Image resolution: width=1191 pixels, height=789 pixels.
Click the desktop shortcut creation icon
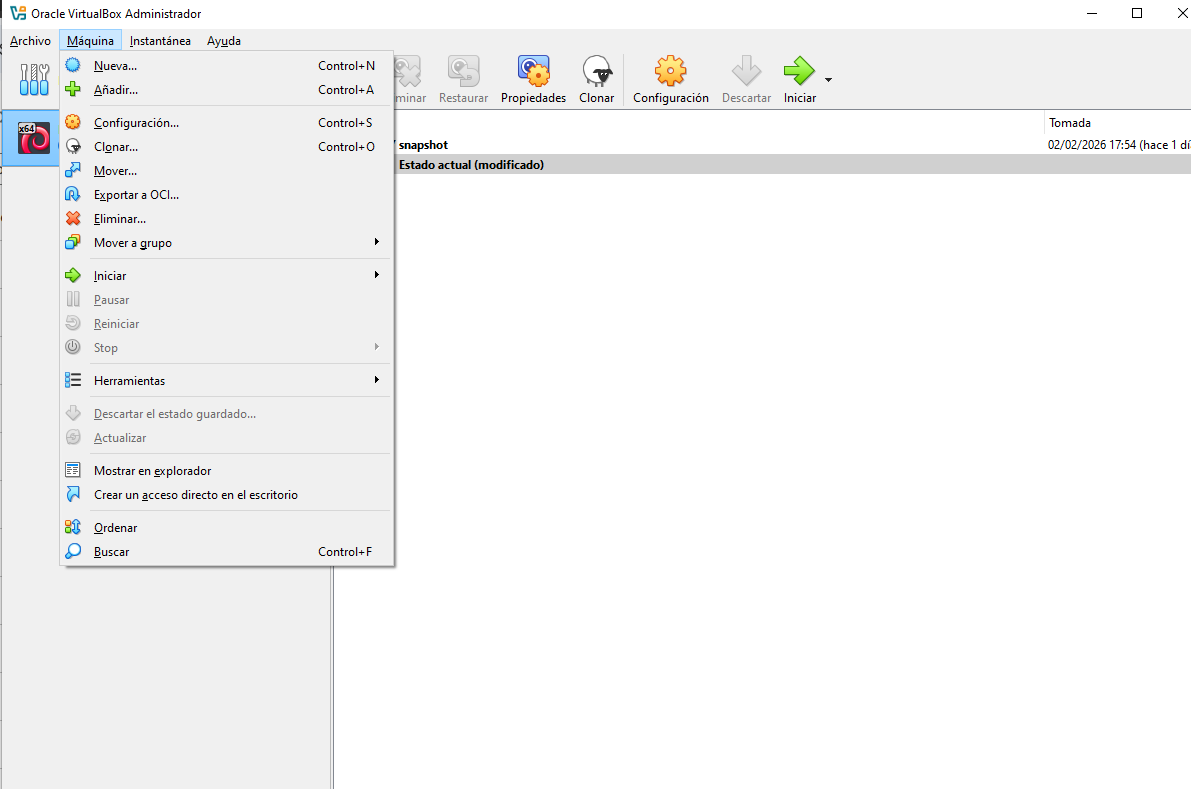click(x=73, y=494)
